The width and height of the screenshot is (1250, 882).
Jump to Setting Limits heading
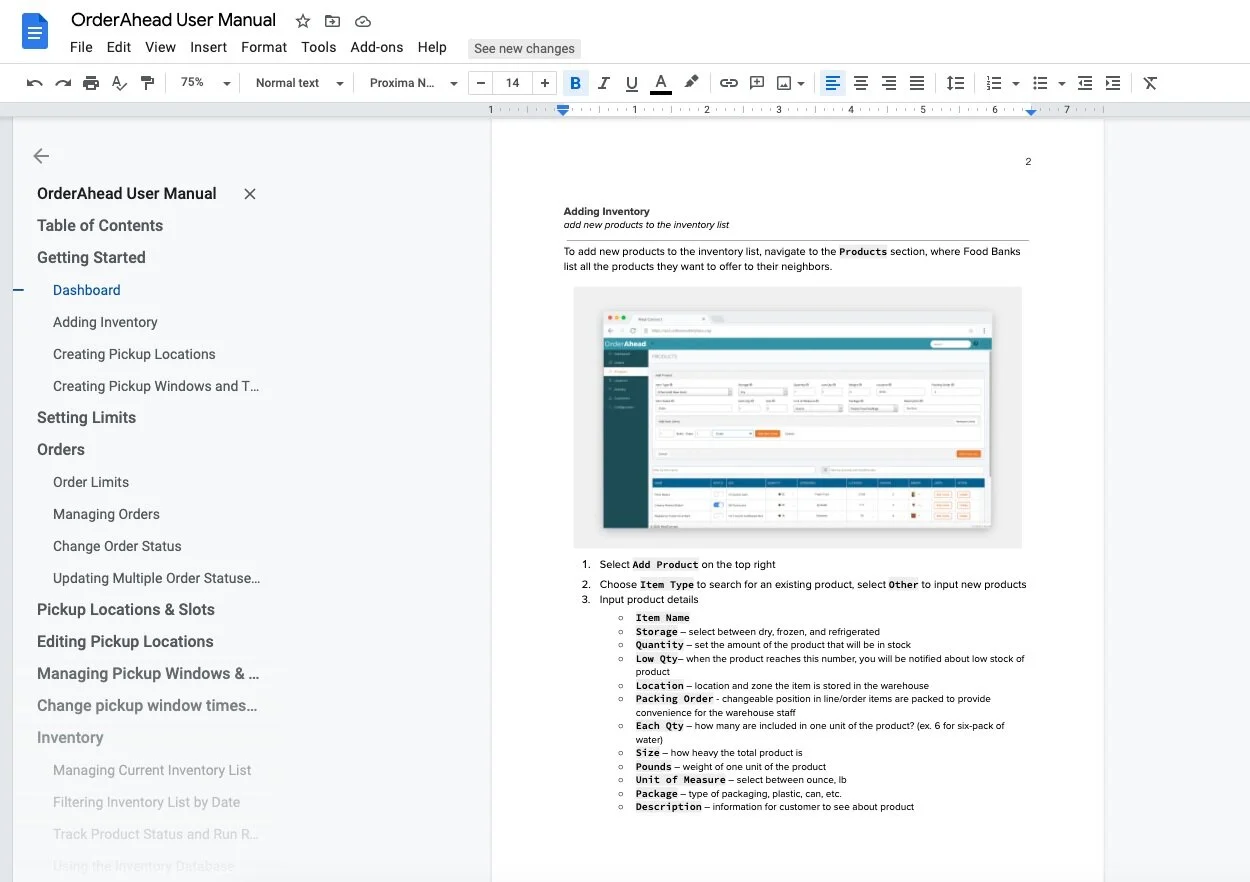(86, 418)
